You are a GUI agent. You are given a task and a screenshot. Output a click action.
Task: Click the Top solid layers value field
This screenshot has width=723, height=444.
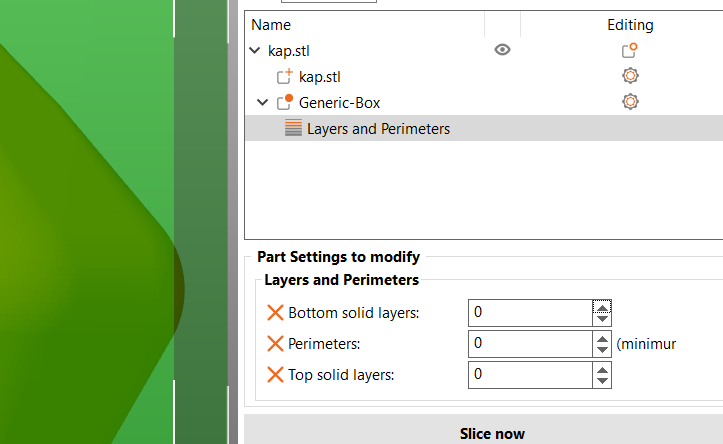[x=530, y=374]
